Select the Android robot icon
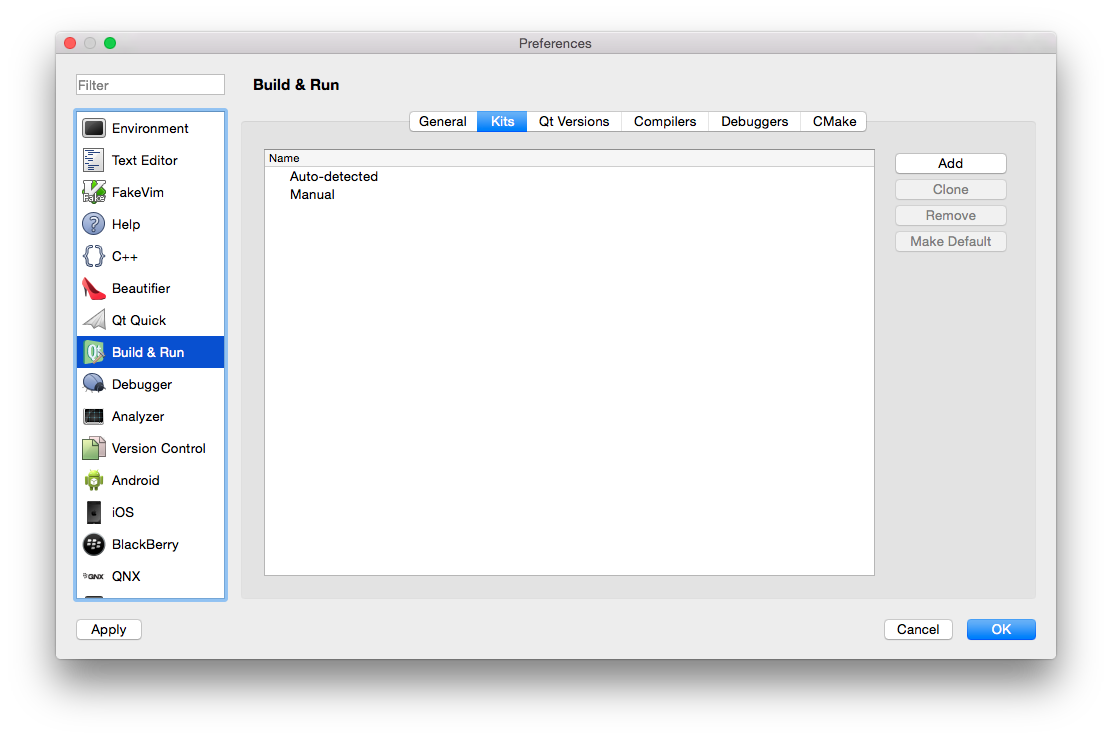The height and width of the screenshot is (739, 1112). pyautogui.click(x=94, y=480)
